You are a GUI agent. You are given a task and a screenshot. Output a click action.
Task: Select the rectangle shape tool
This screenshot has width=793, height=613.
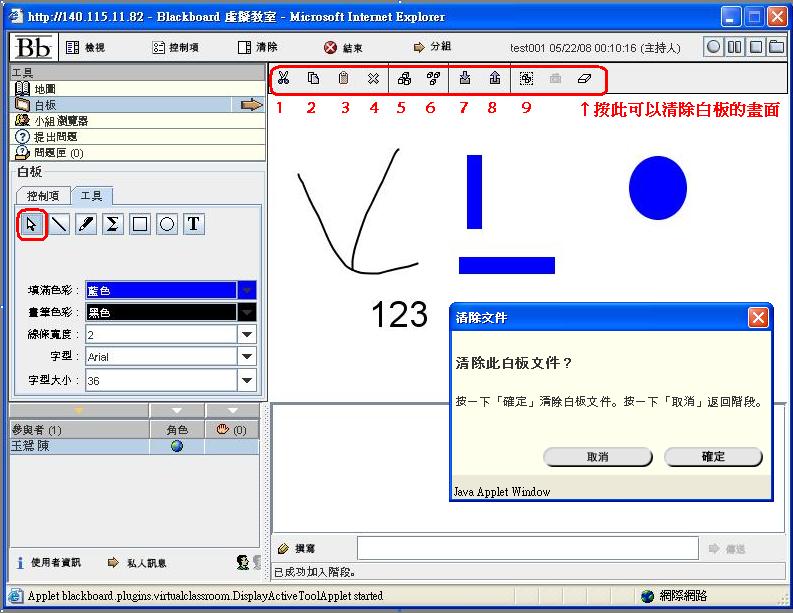point(140,224)
